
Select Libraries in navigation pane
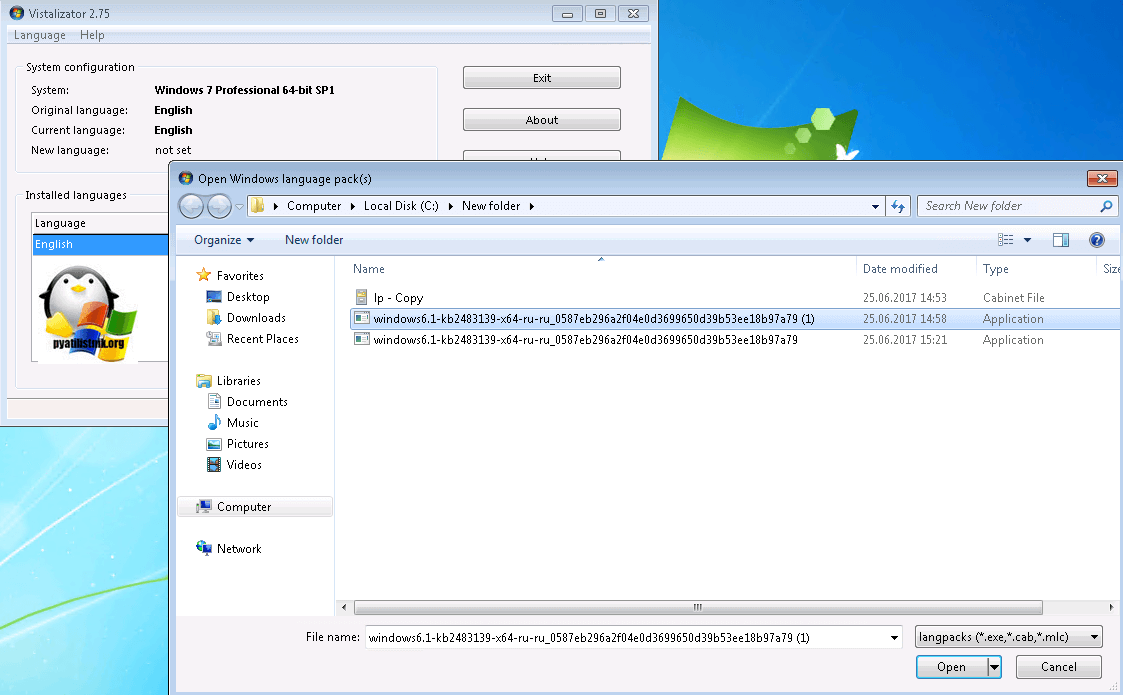238,381
